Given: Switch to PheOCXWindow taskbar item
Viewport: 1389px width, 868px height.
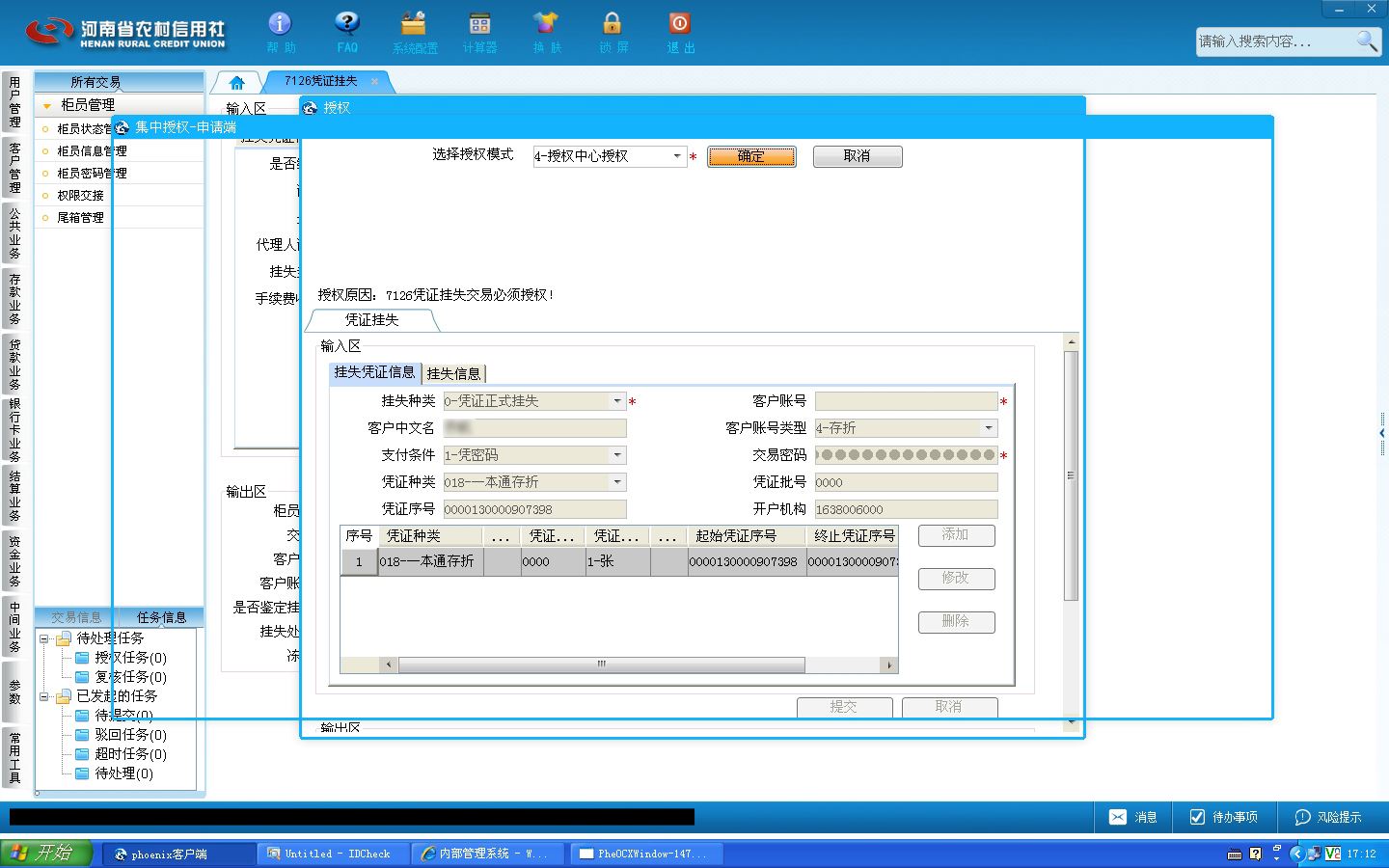Looking at the screenshot, I should point(644,854).
